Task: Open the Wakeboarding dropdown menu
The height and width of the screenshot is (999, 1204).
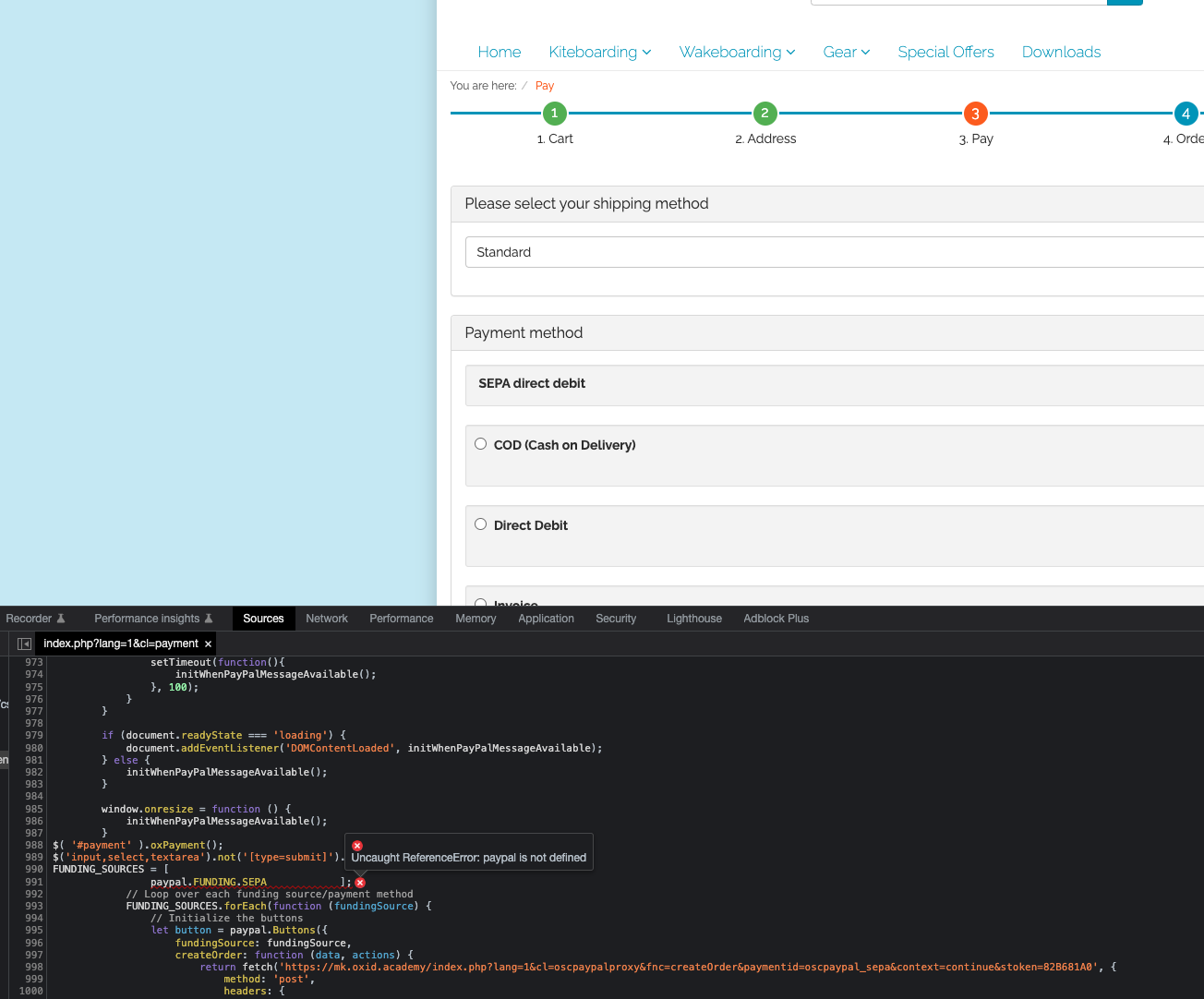Action: coord(737,52)
